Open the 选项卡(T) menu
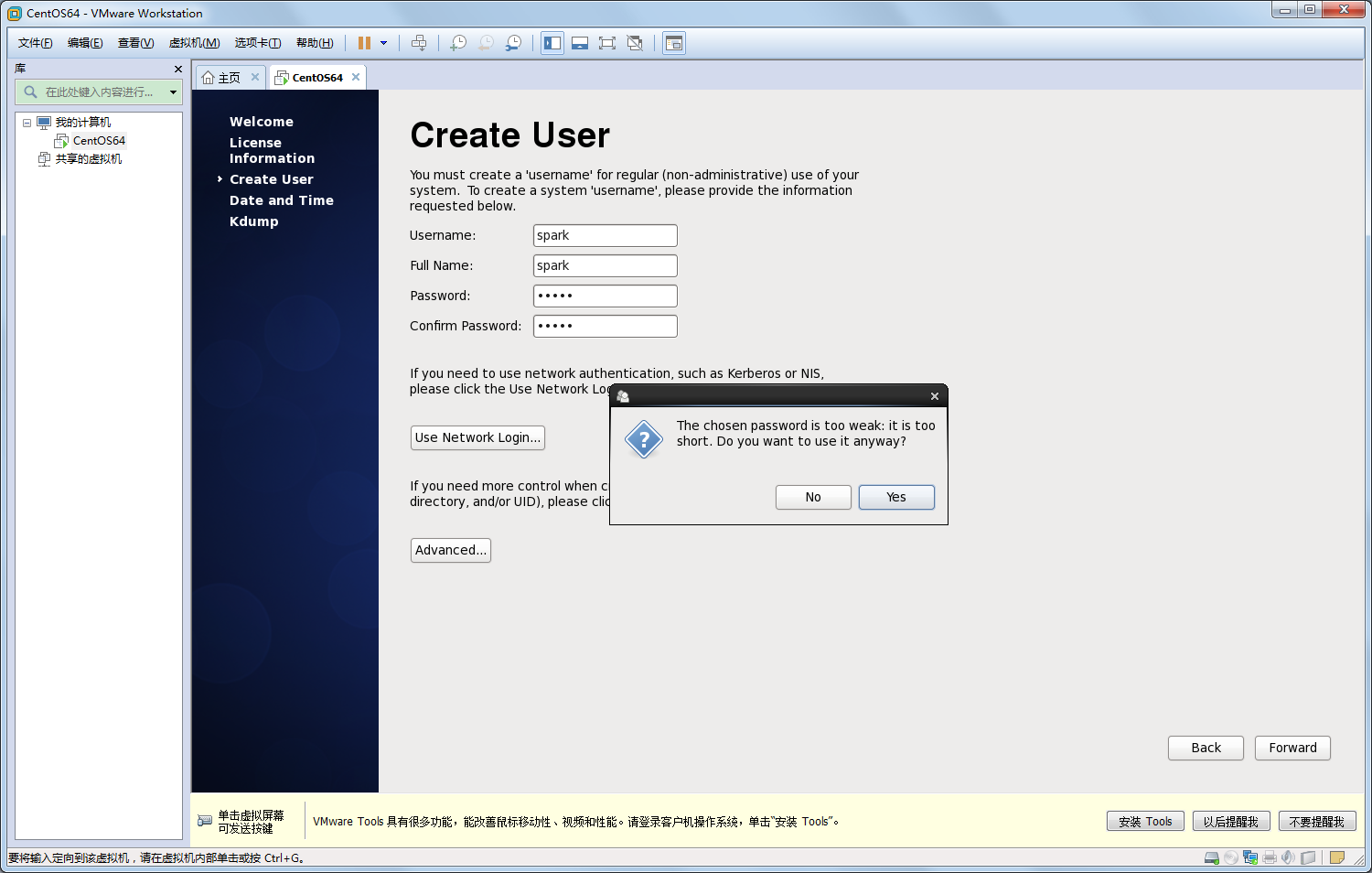The height and width of the screenshot is (873, 1372). [x=257, y=43]
